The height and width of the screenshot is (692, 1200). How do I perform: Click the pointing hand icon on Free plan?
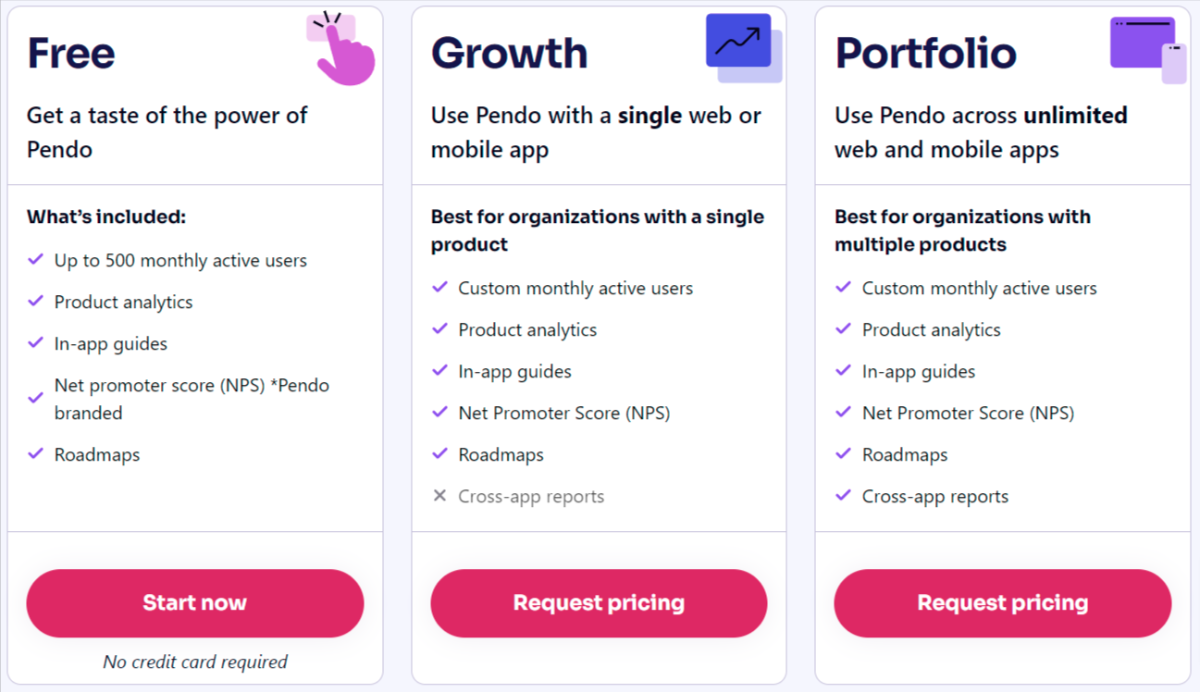click(x=341, y=48)
